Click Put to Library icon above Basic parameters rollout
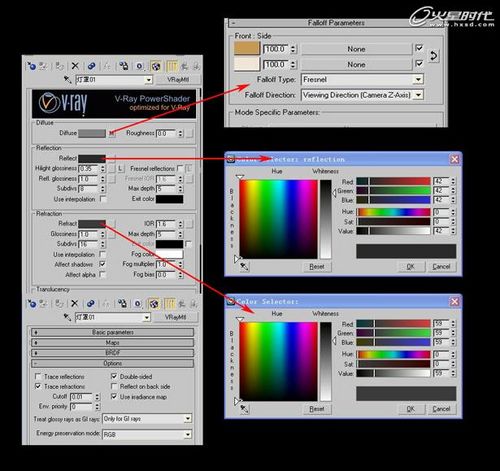The height and width of the screenshot is (471, 500). [122, 304]
